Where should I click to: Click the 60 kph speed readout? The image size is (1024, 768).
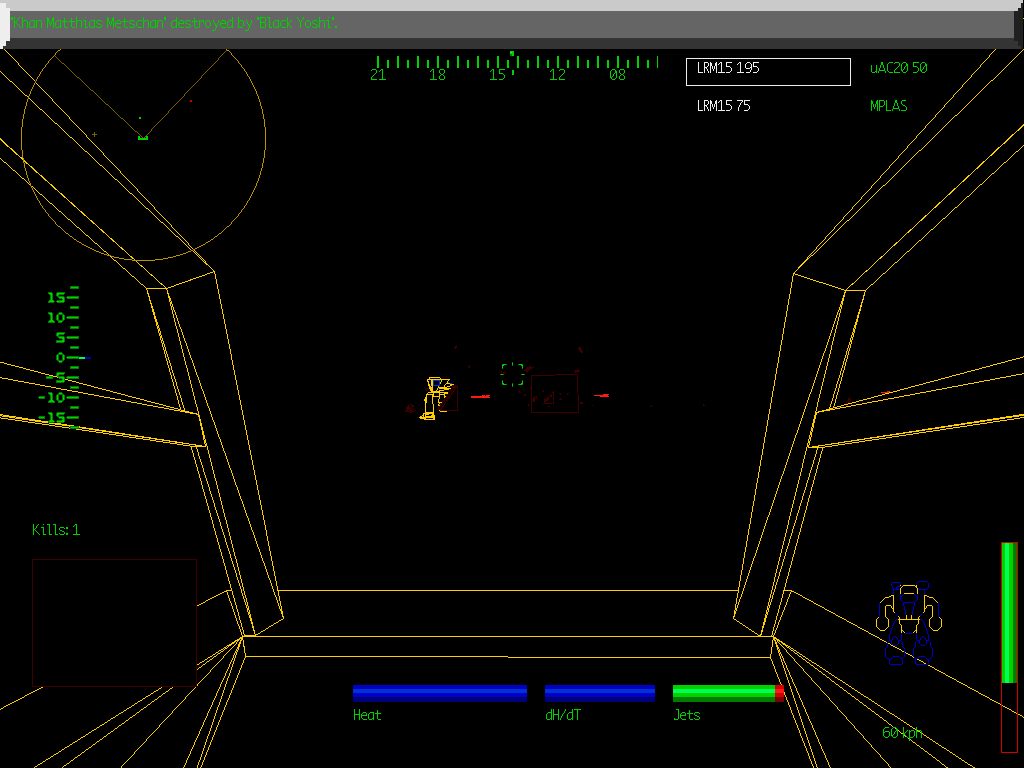(x=901, y=732)
